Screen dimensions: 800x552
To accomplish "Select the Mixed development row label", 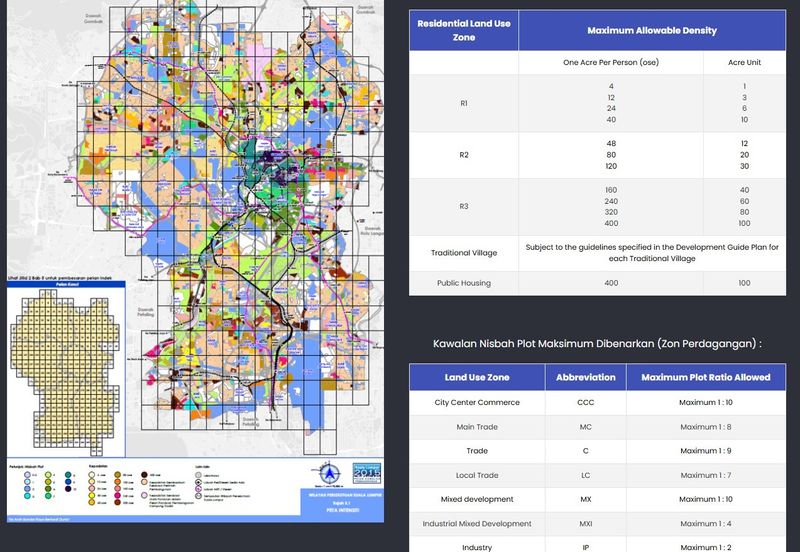I will [x=477, y=499].
